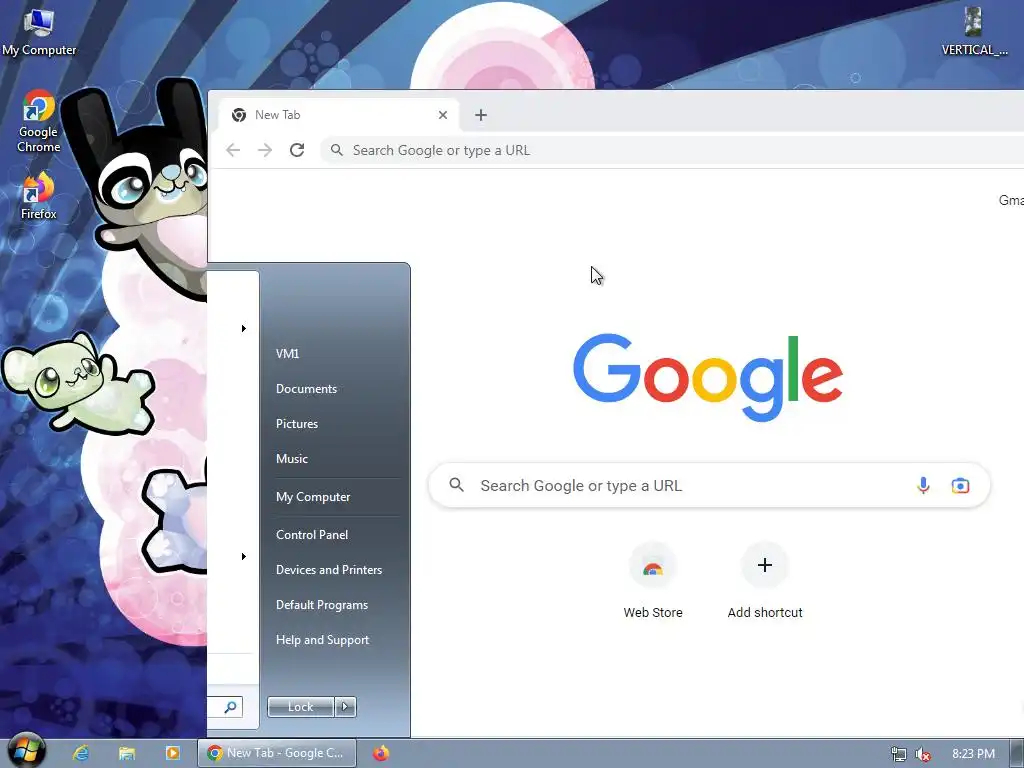
Task: Click Show desktop strip at taskbar end
Action: click(1017, 754)
